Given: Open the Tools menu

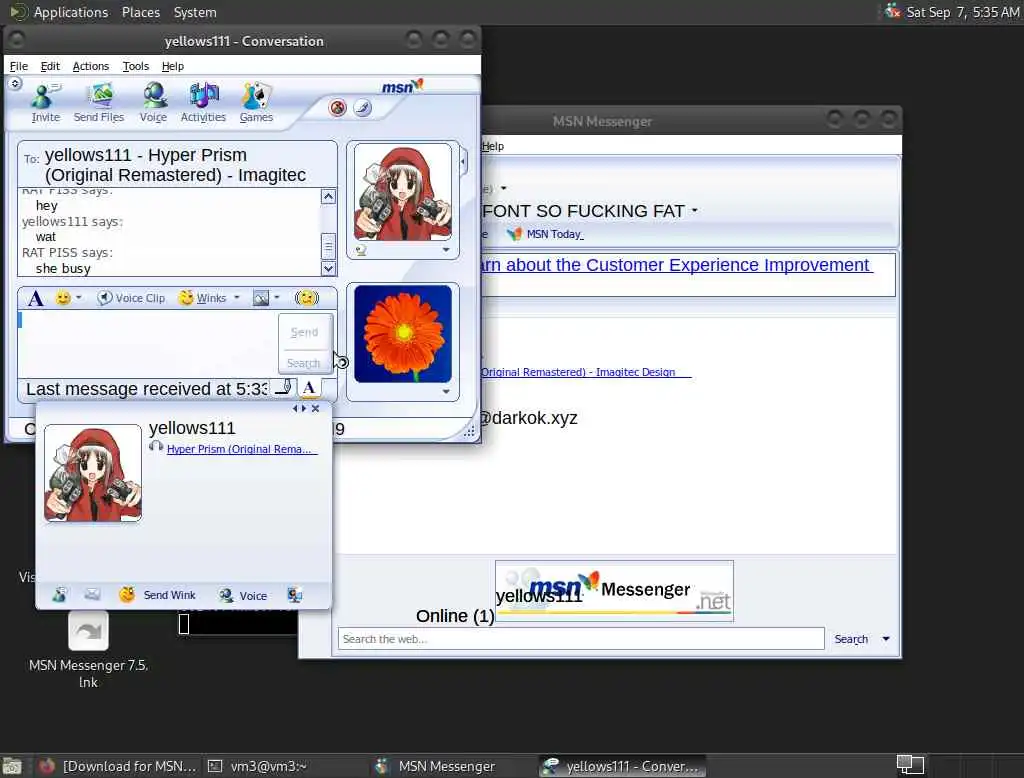Looking at the screenshot, I should click(135, 66).
